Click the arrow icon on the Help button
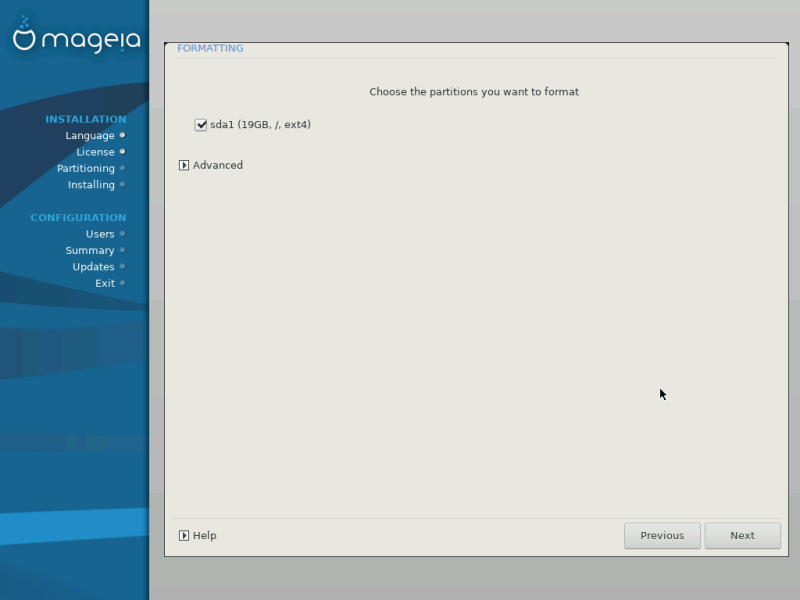 [x=185, y=535]
